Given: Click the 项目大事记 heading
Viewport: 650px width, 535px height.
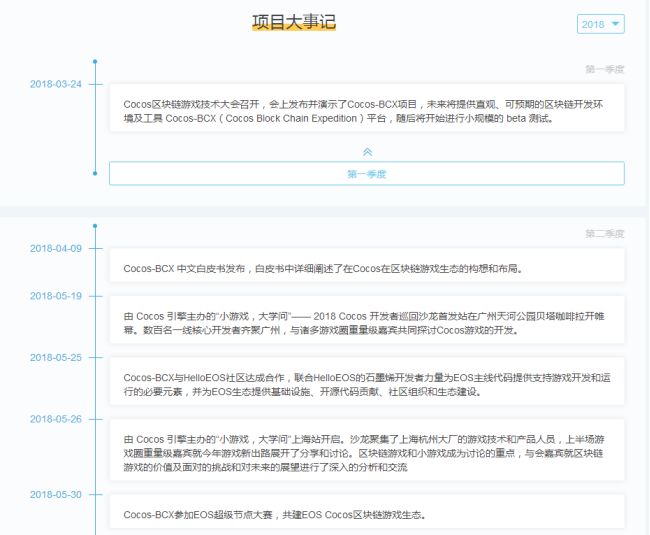Looking at the screenshot, I should (x=294, y=22).
